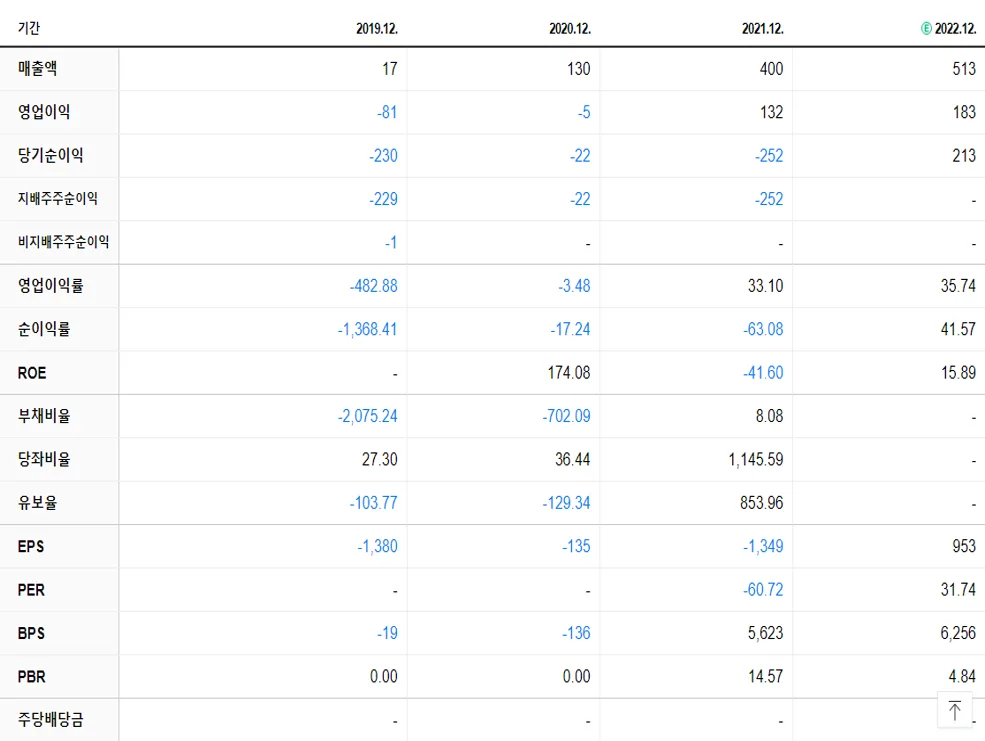This screenshot has height=741, width=985.
Task: Click the 비지배주주순이익 value -1
Action: point(391,242)
